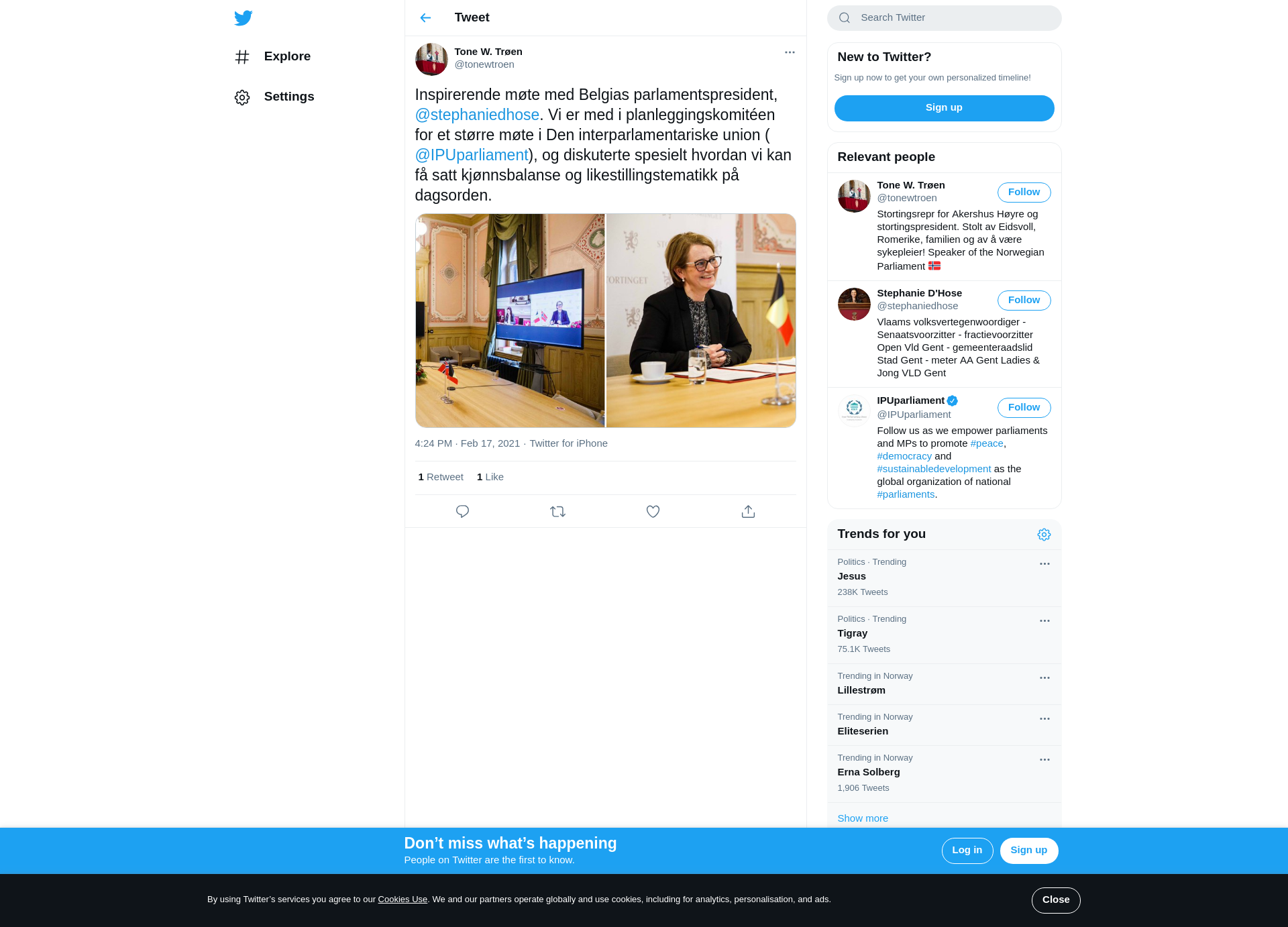Click the Twitter for iPhone source link
Screen dimensions: 1288x927
568,443
